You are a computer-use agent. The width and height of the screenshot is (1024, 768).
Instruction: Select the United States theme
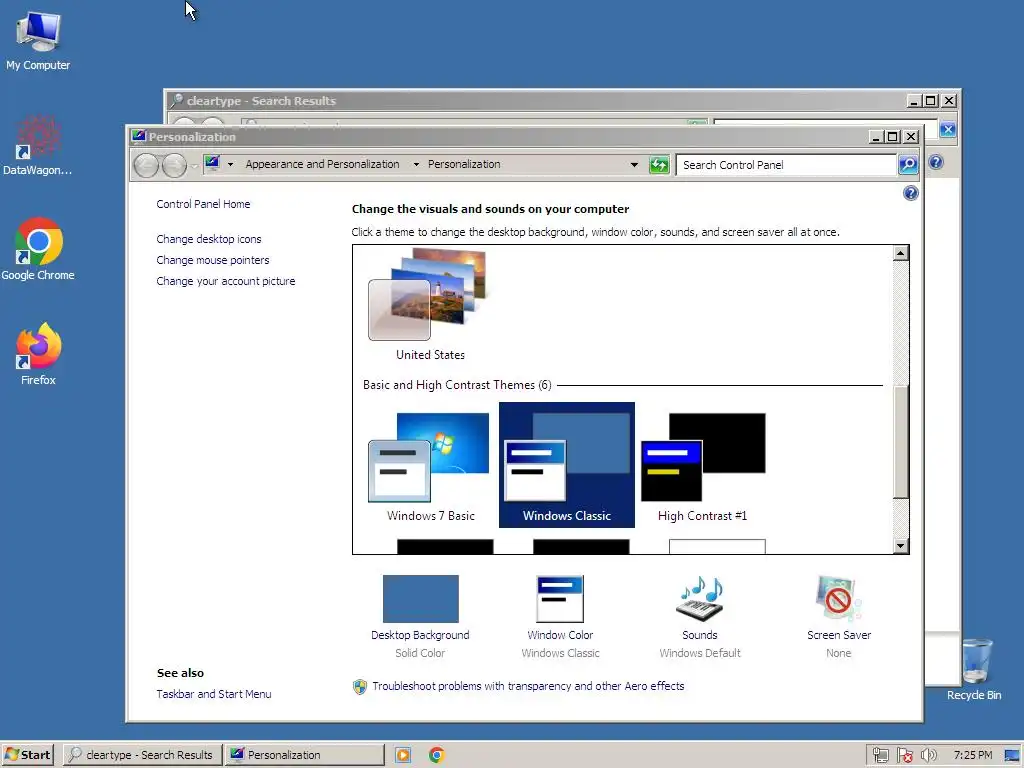tap(430, 304)
